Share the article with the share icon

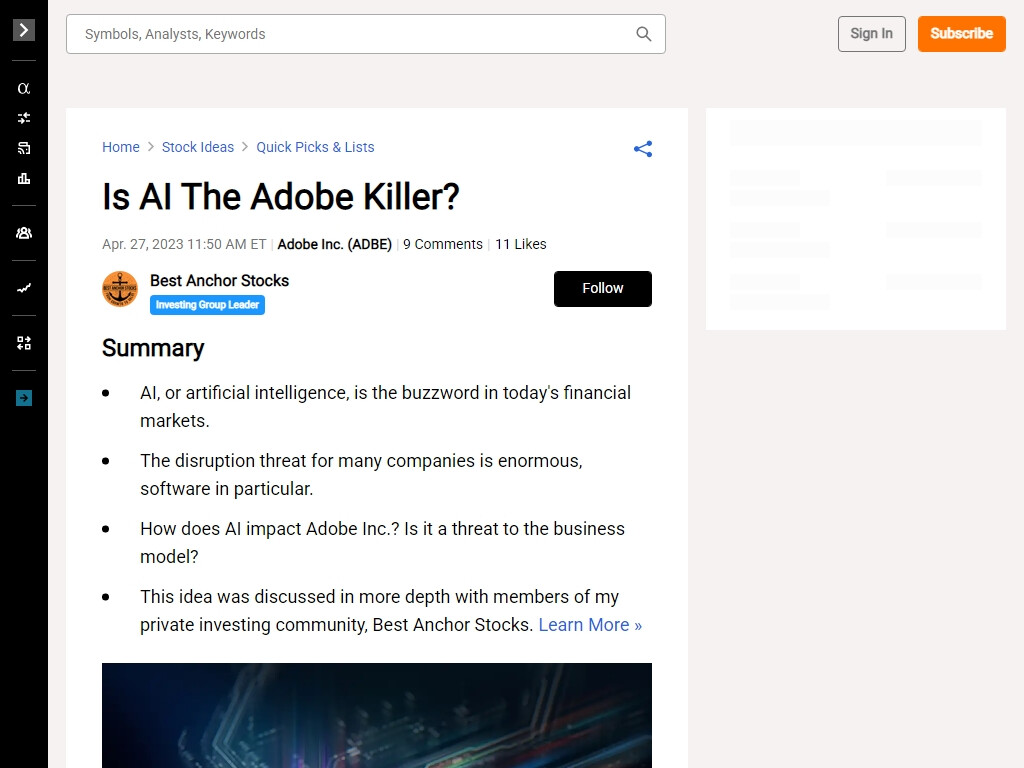coord(643,149)
